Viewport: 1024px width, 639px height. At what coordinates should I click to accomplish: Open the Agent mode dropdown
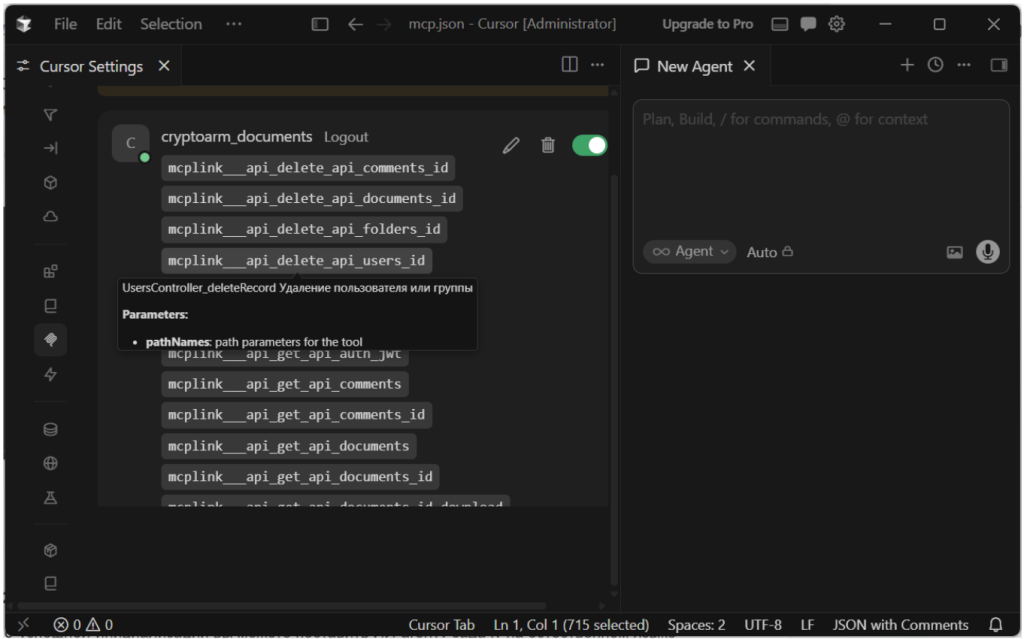[690, 252]
